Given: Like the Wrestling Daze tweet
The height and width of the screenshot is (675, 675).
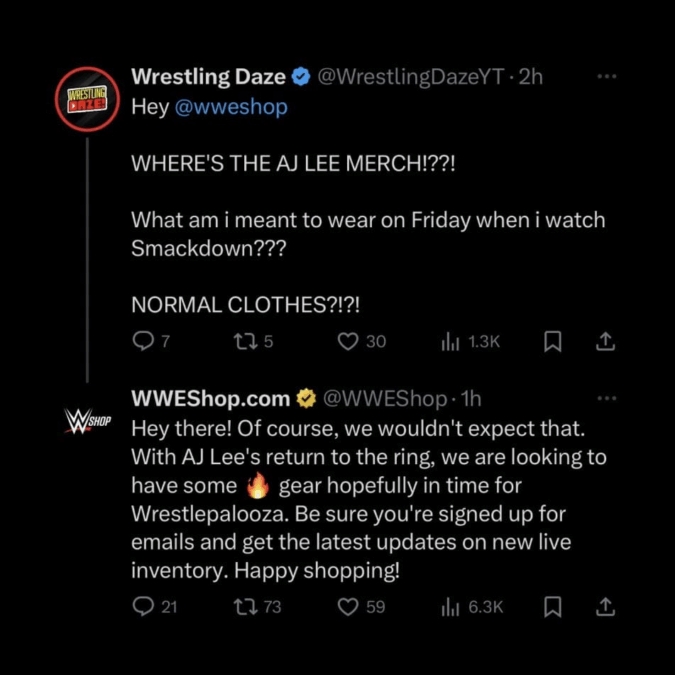Looking at the screenshot, I should 348,342.
